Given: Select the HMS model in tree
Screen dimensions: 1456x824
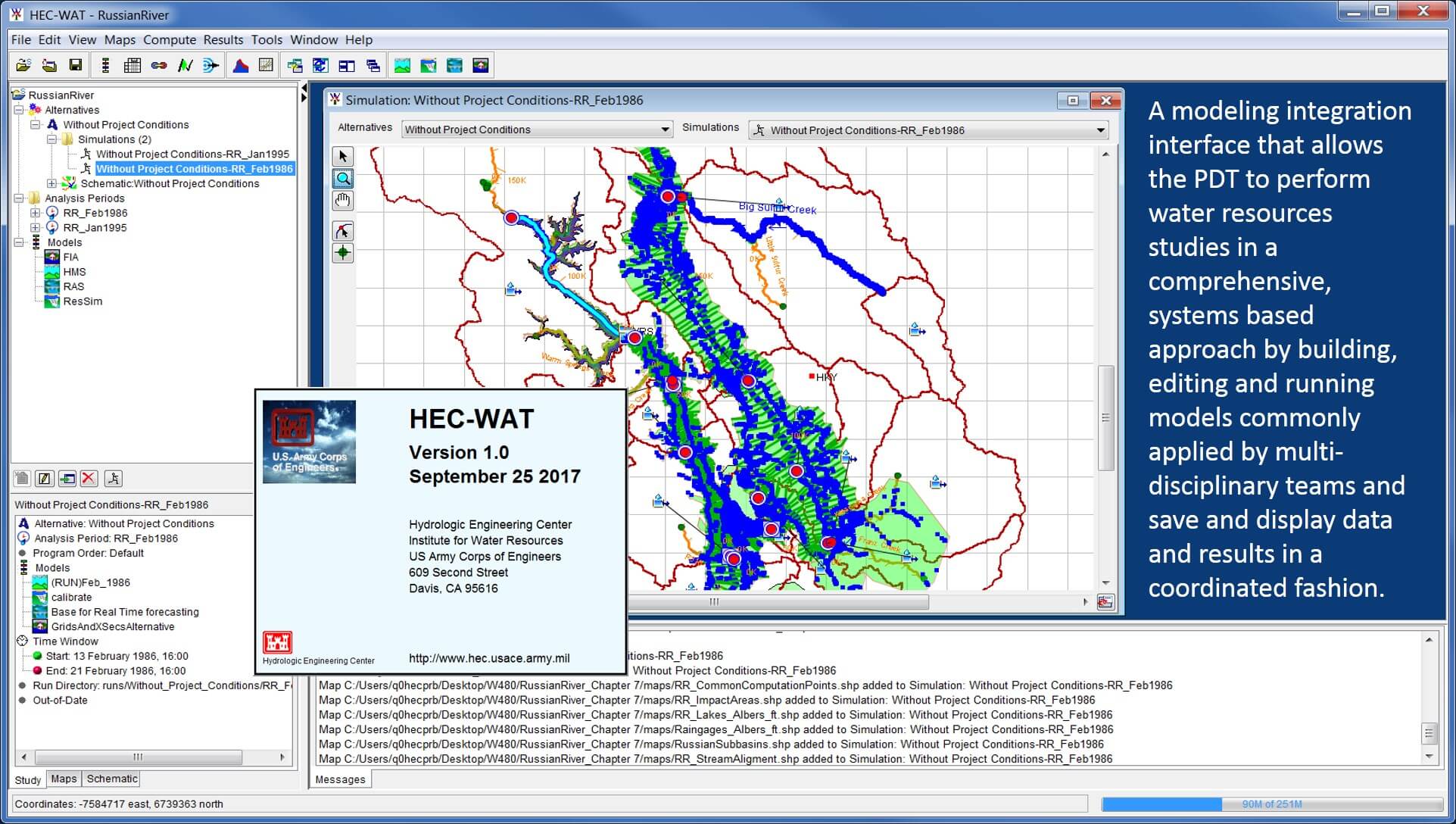Looking at the screenshot, I should pos(74,272).
